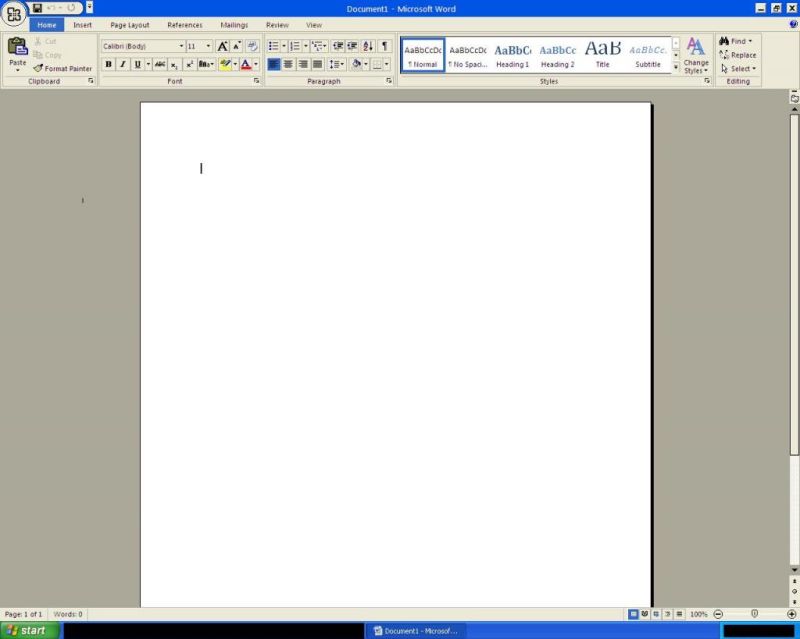The height and width of the screenshot is (639, 800).
Task: Apply the current Font Color
Action: tap(243, 64)
